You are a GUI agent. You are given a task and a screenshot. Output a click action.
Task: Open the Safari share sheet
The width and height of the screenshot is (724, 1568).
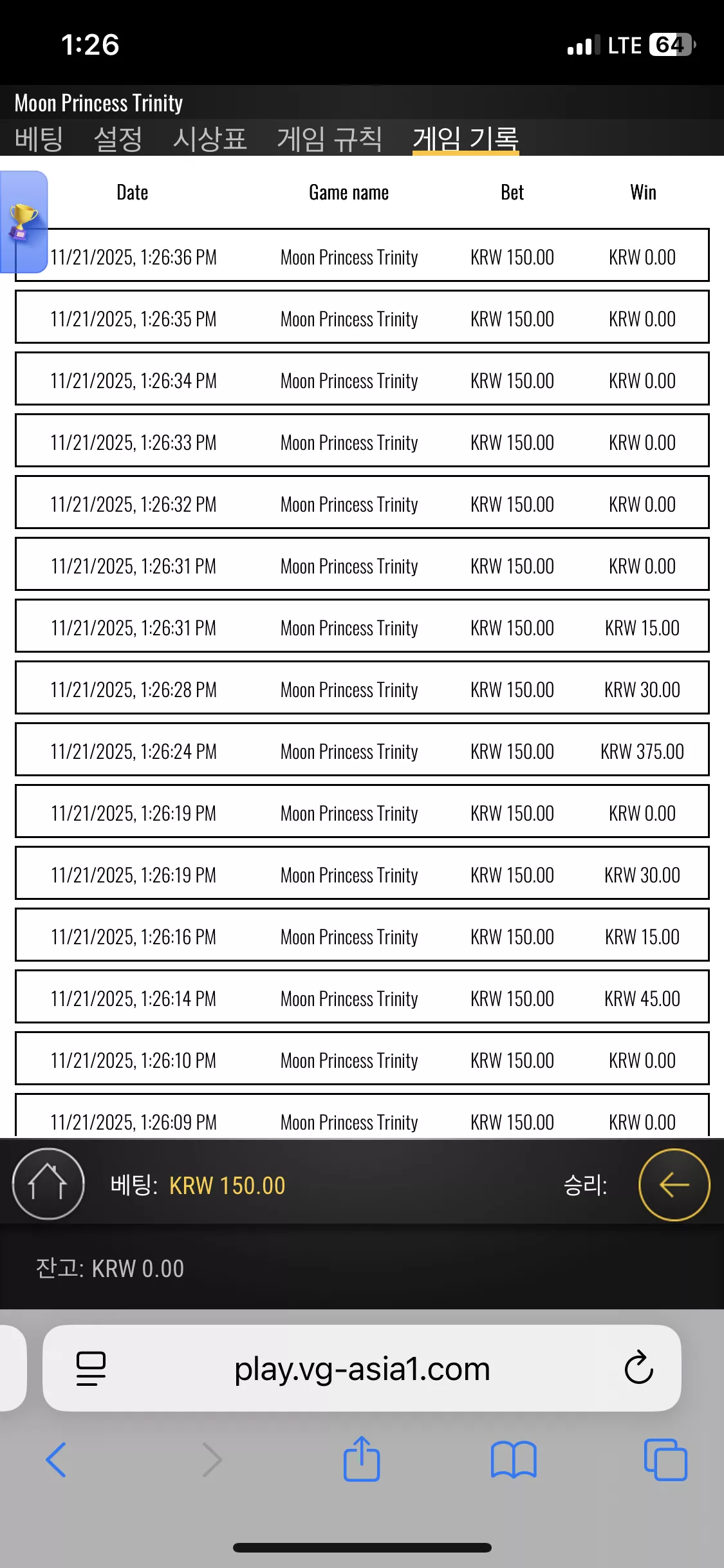(362, 1458)
